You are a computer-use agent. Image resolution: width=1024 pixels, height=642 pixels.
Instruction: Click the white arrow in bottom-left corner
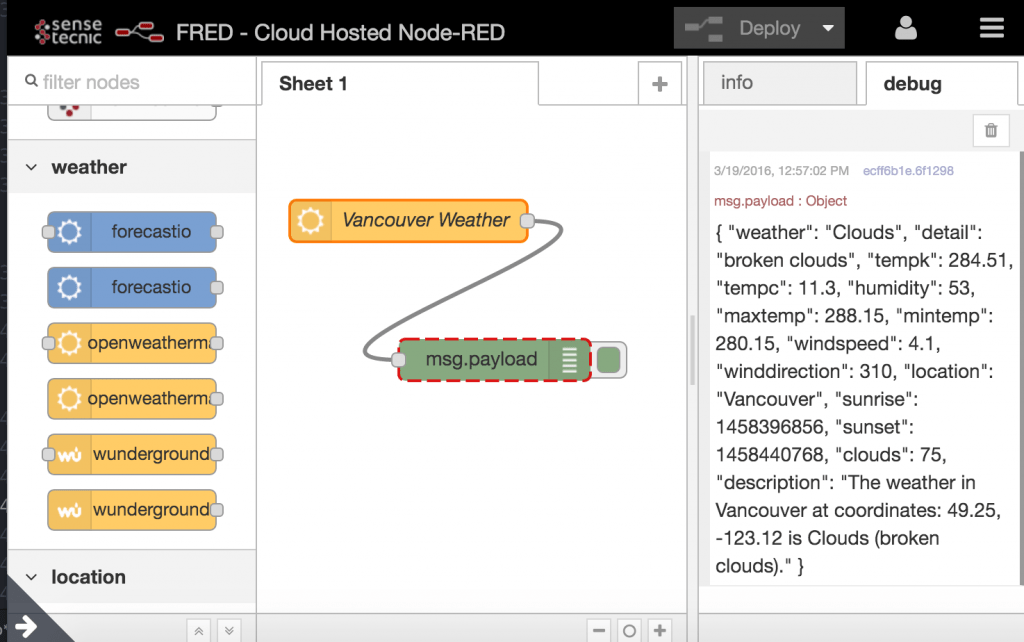pyautogui.click(x=26, y=626)
